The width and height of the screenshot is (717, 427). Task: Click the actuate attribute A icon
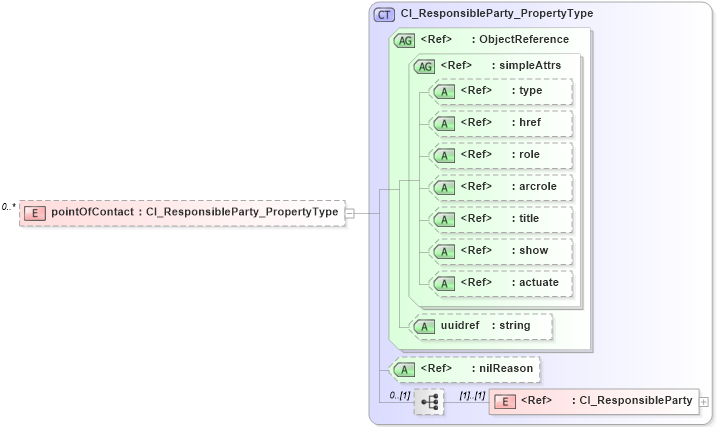pos(444,284)
